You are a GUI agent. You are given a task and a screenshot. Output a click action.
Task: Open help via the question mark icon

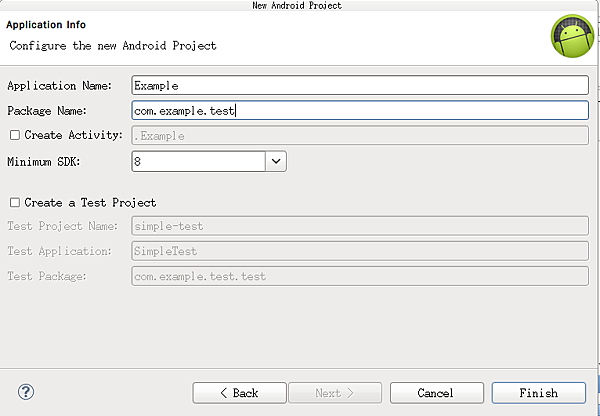(26, 392)
